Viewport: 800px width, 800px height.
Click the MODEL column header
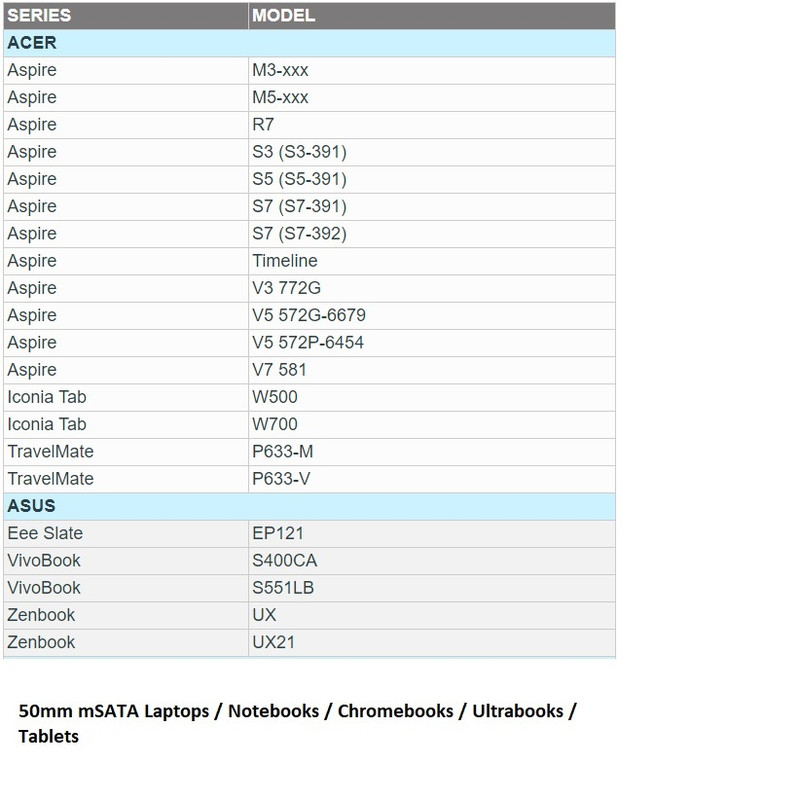pos(284,16)
